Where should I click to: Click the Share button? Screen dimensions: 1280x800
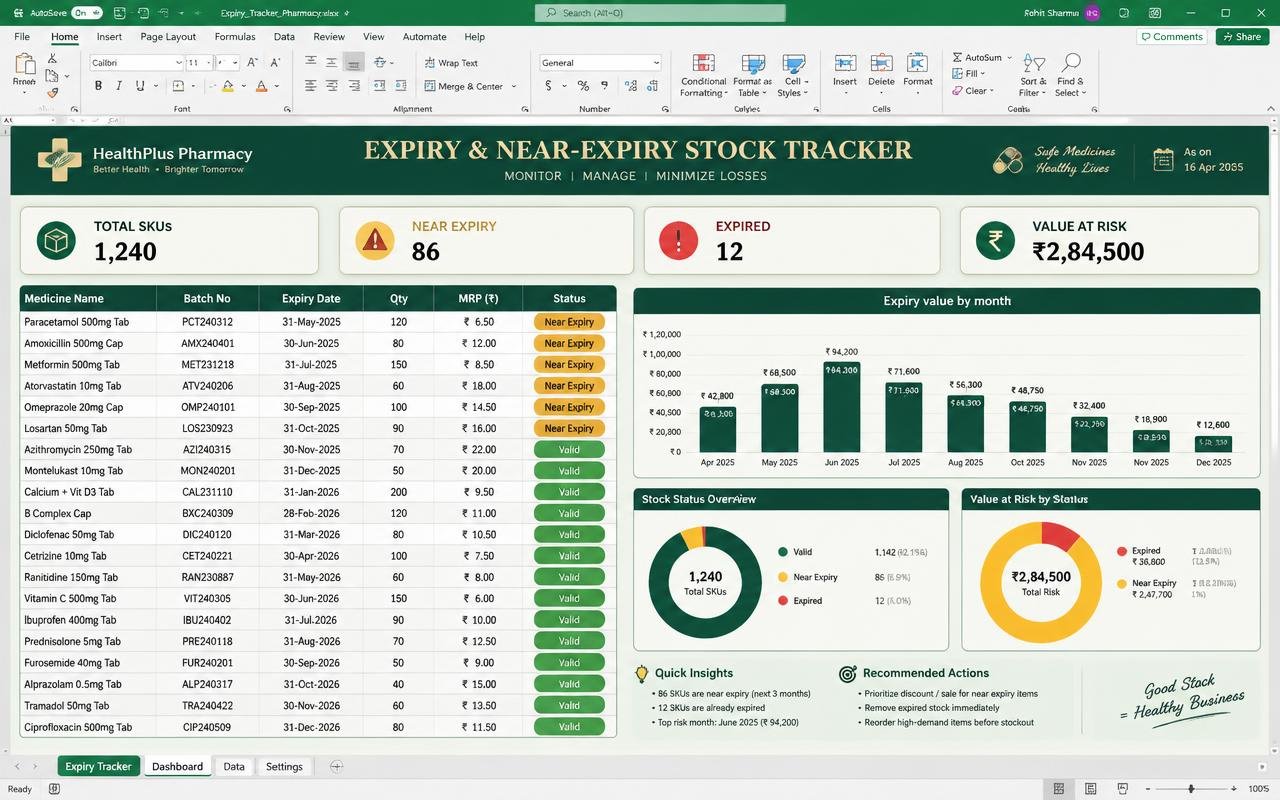pyautogui.click(x=1242, y=37)
